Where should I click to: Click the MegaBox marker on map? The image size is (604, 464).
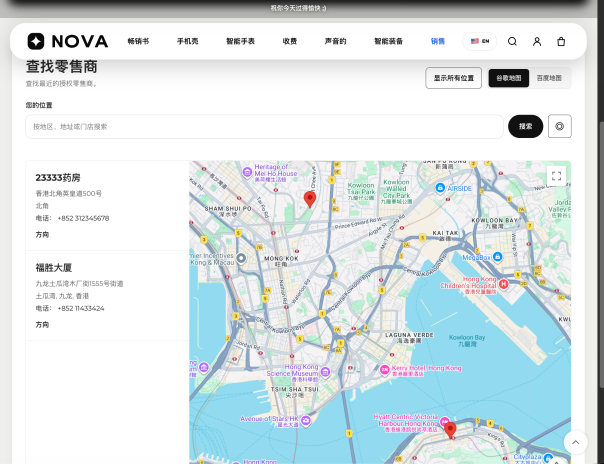tap(497, 257)
